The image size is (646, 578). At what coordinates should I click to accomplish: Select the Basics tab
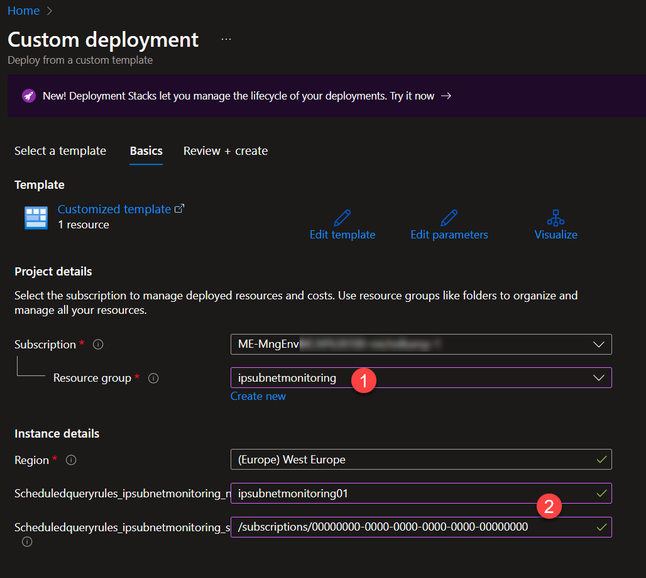point(146,151)
